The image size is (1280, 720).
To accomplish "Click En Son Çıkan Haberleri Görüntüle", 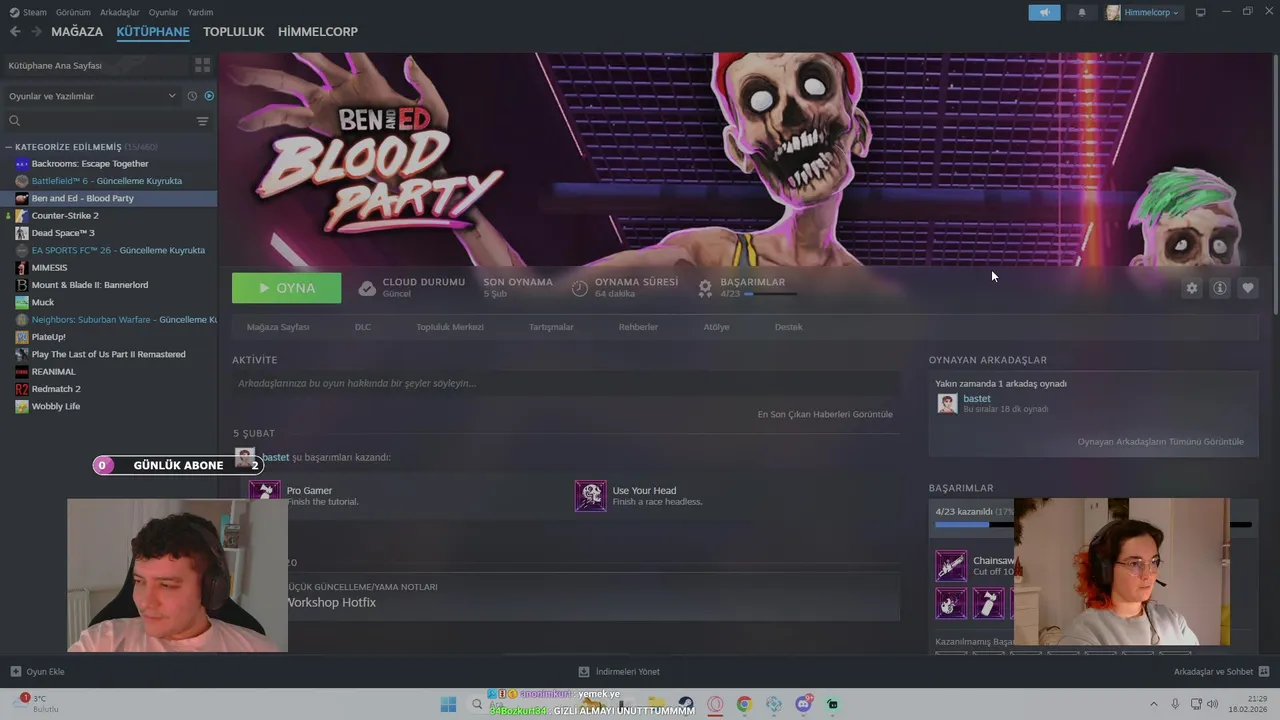I will (x=825, y=414).
